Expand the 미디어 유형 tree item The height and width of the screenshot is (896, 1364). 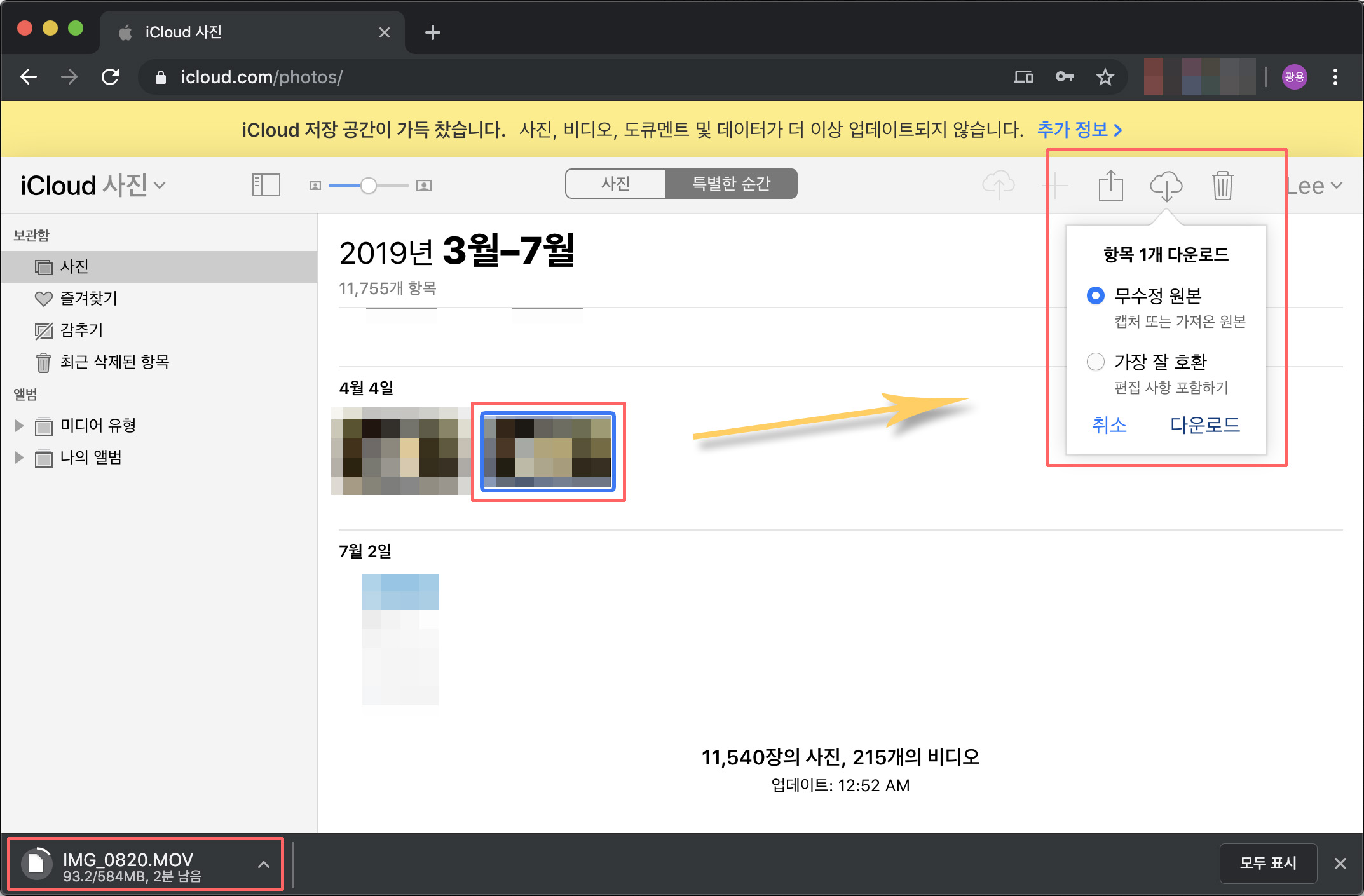point(19,426)
